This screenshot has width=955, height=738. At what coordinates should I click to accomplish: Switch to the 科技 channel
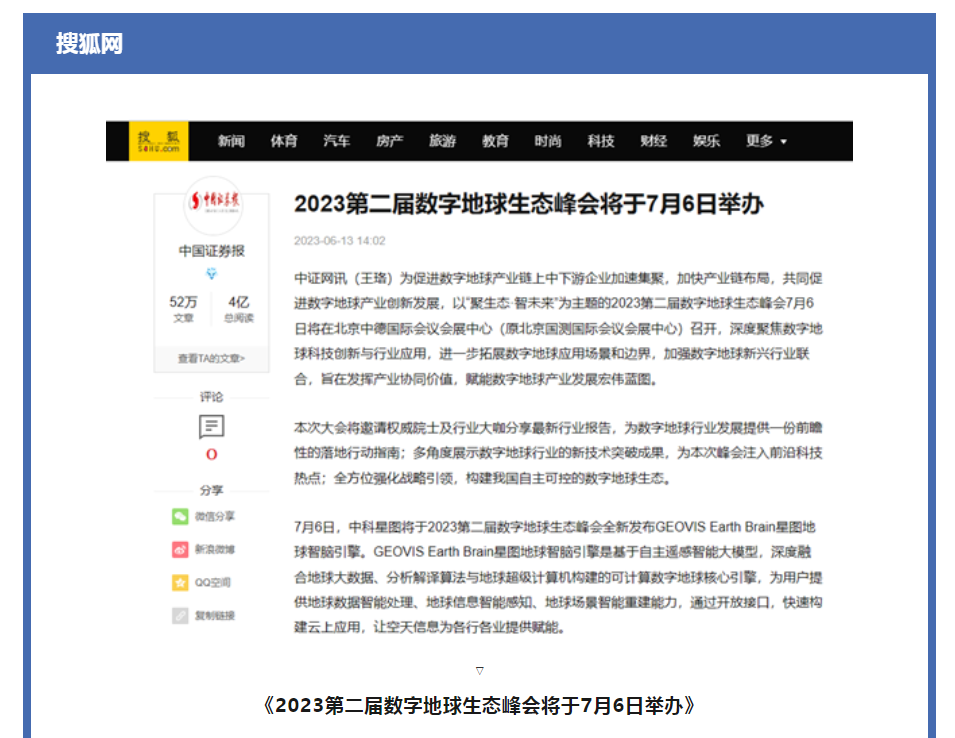click(x=601, y=141)
